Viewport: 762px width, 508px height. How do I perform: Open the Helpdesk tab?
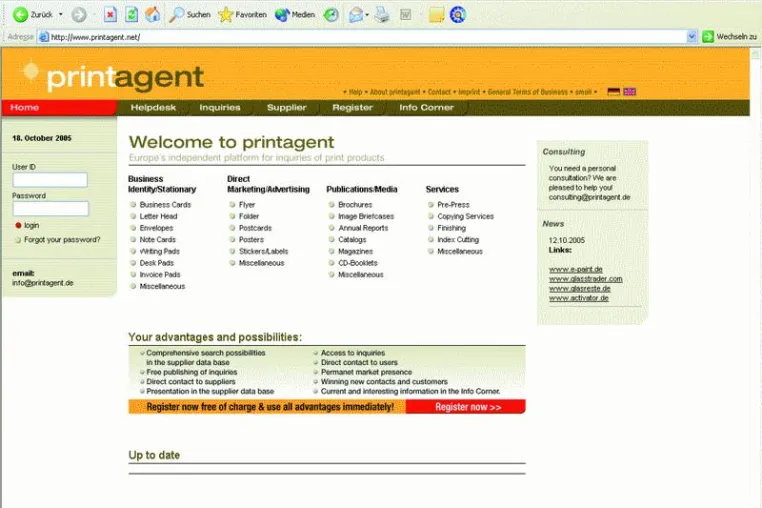pos(153,107)
